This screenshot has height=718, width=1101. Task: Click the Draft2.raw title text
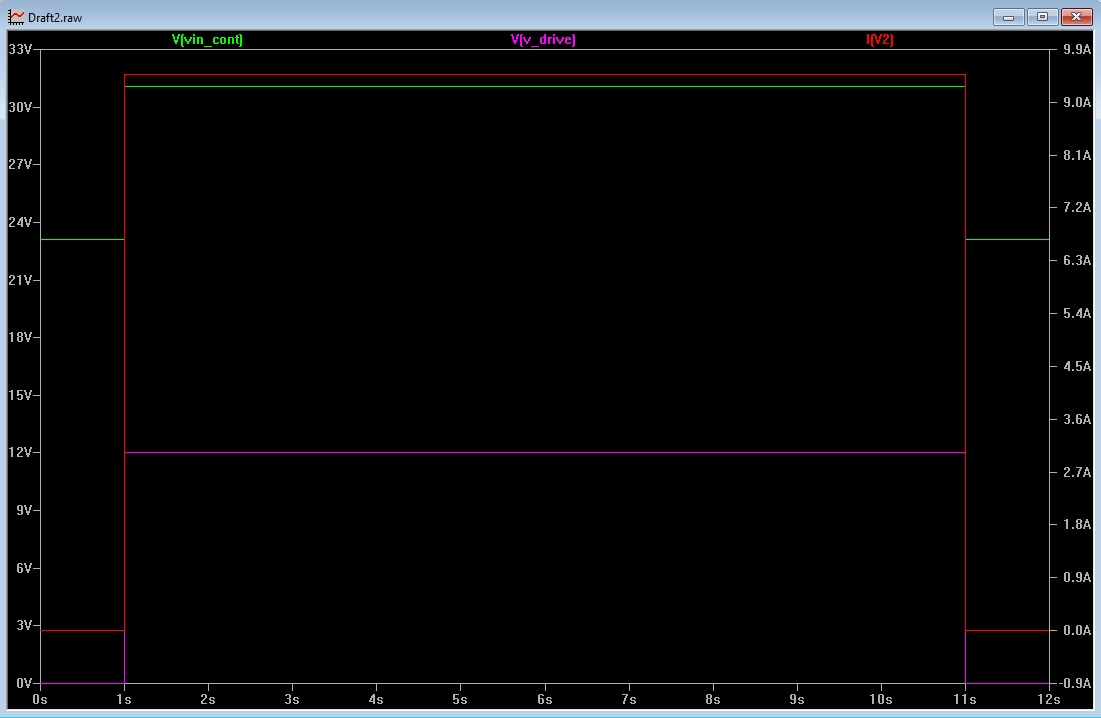click(55, 18)
